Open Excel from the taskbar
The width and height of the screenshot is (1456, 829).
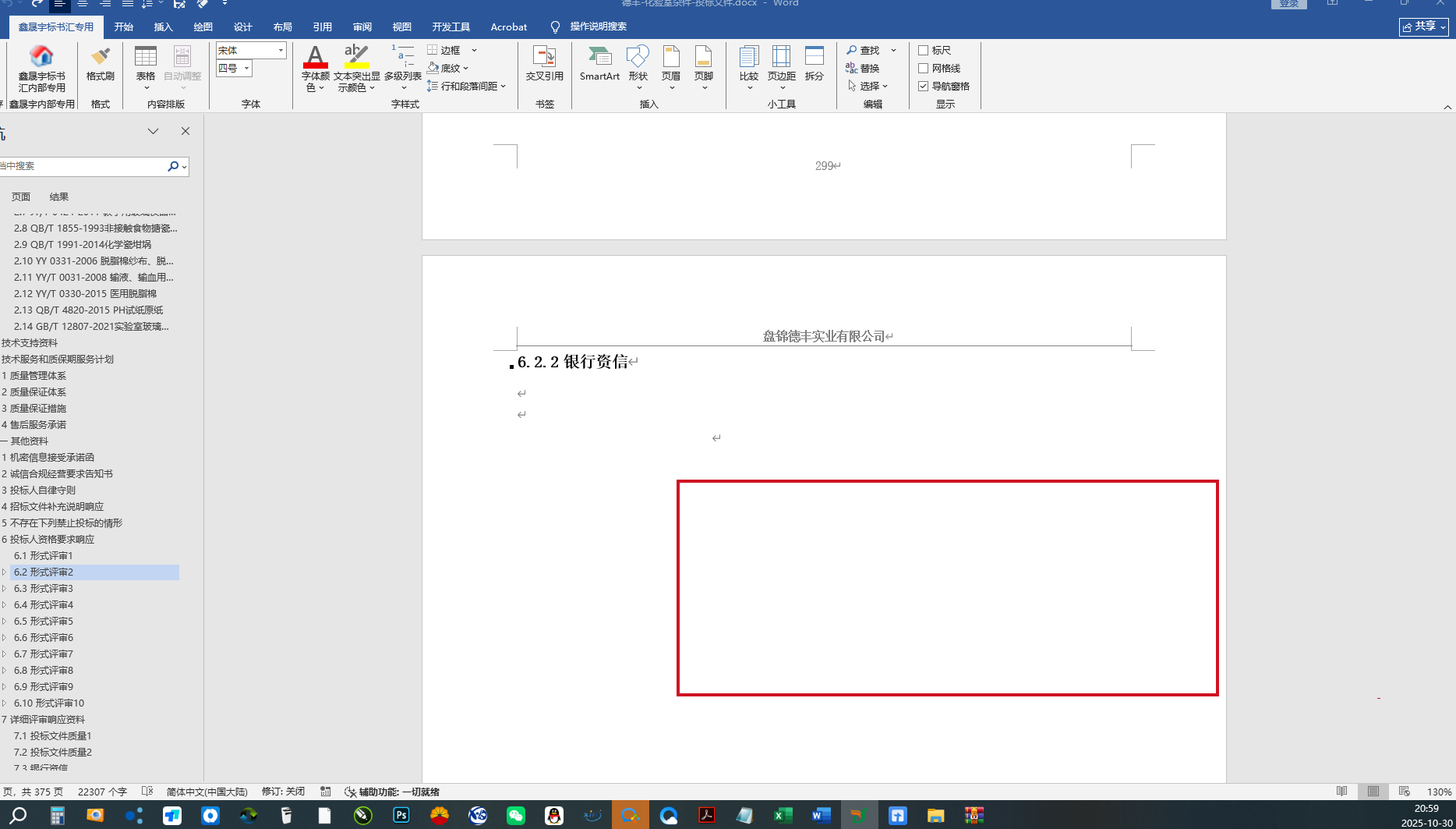coord(783,815)
